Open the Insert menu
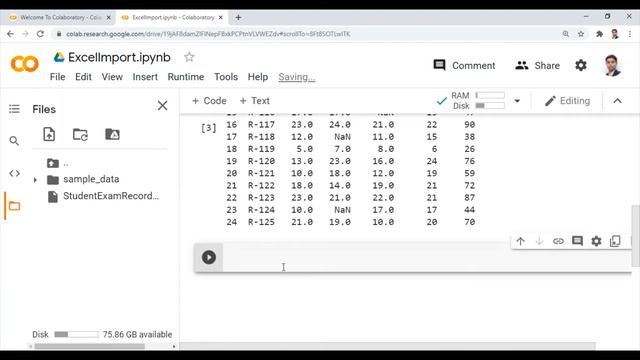The height and width of the screenshot is (360, 640). [145, 77]
